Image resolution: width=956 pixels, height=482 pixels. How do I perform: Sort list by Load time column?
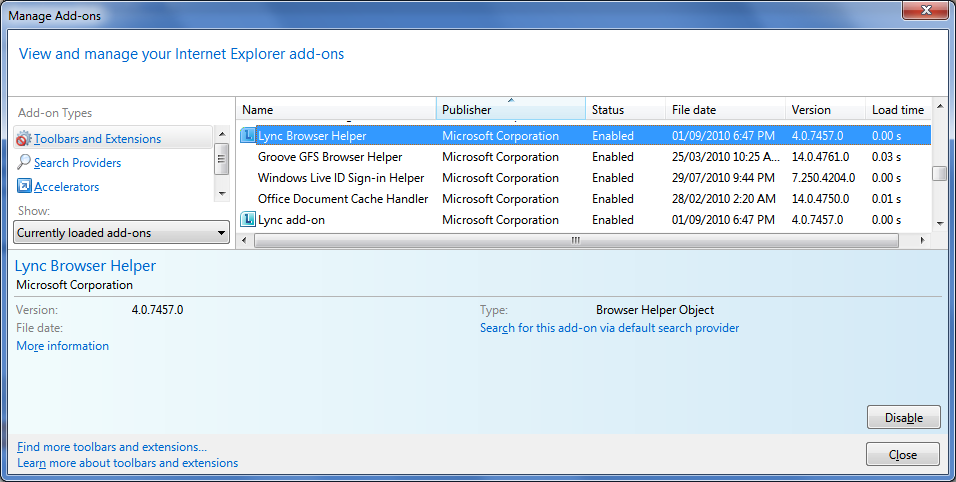pyautogui.click(x=898, y=110)
